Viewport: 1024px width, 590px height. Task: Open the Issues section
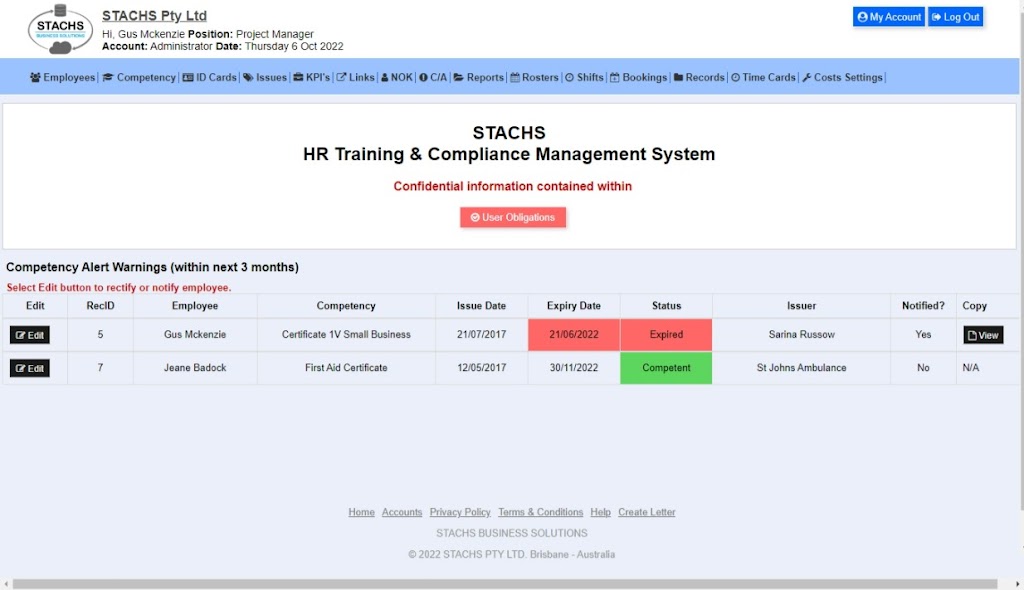[264, 77]
